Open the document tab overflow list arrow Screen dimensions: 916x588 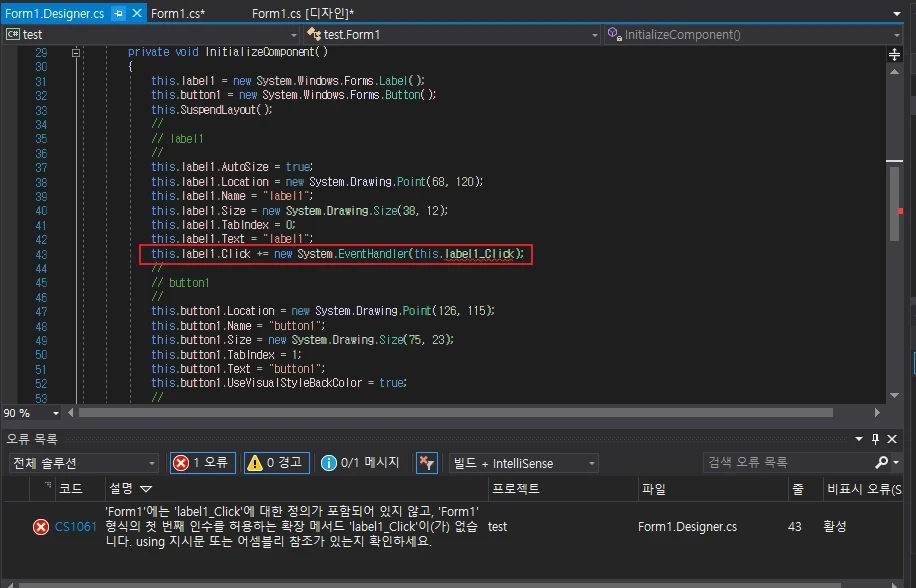point(895,14)
